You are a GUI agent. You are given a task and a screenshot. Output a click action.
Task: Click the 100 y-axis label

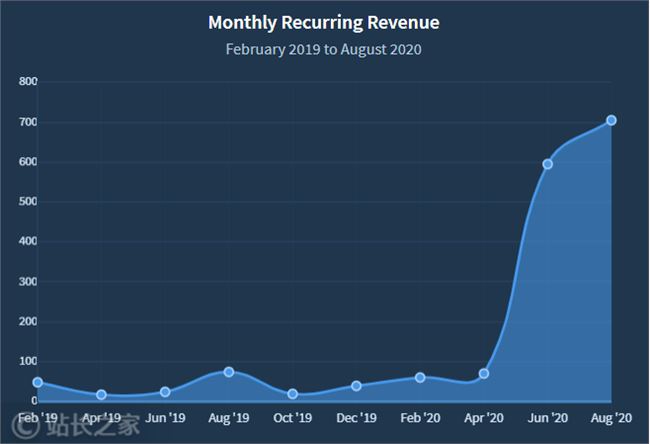[28, 361]
